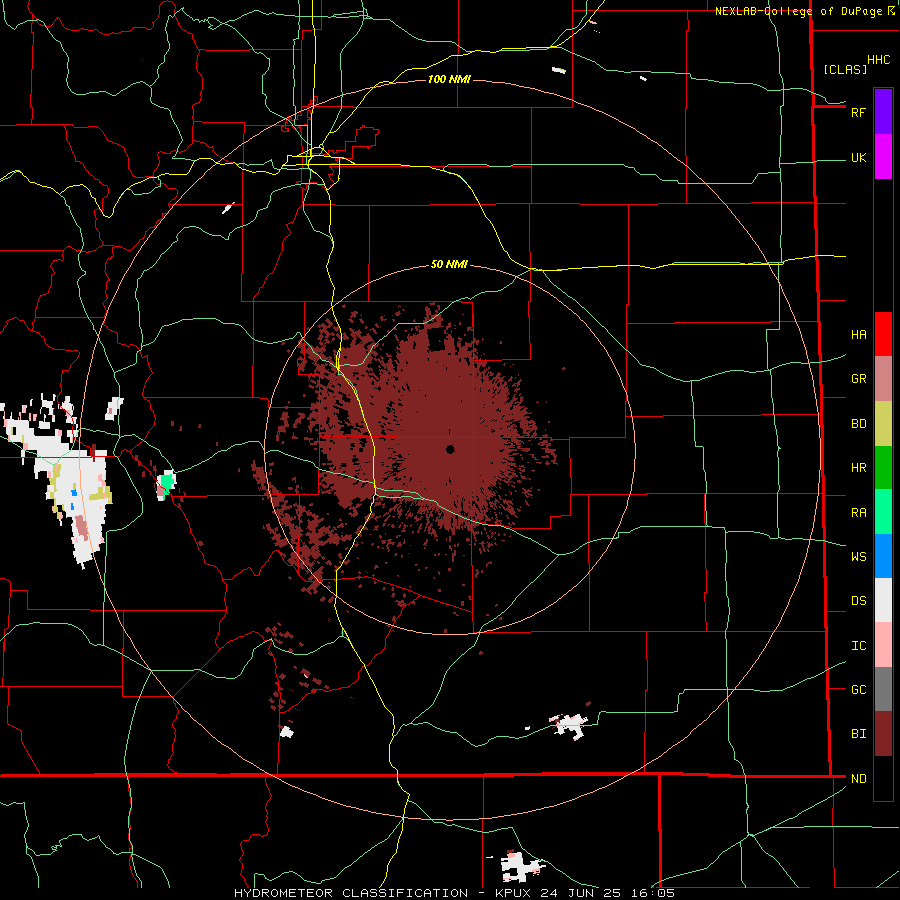The width and height of the screenshot is (900, 900).
Task: Click the magenta UK legend color swatch
Action: 883,157
